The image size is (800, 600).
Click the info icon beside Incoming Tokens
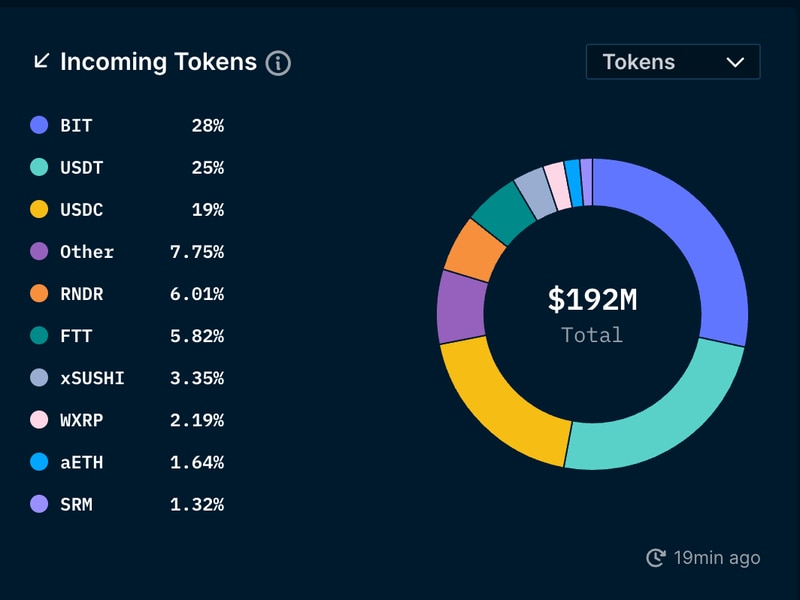point(278,63)
